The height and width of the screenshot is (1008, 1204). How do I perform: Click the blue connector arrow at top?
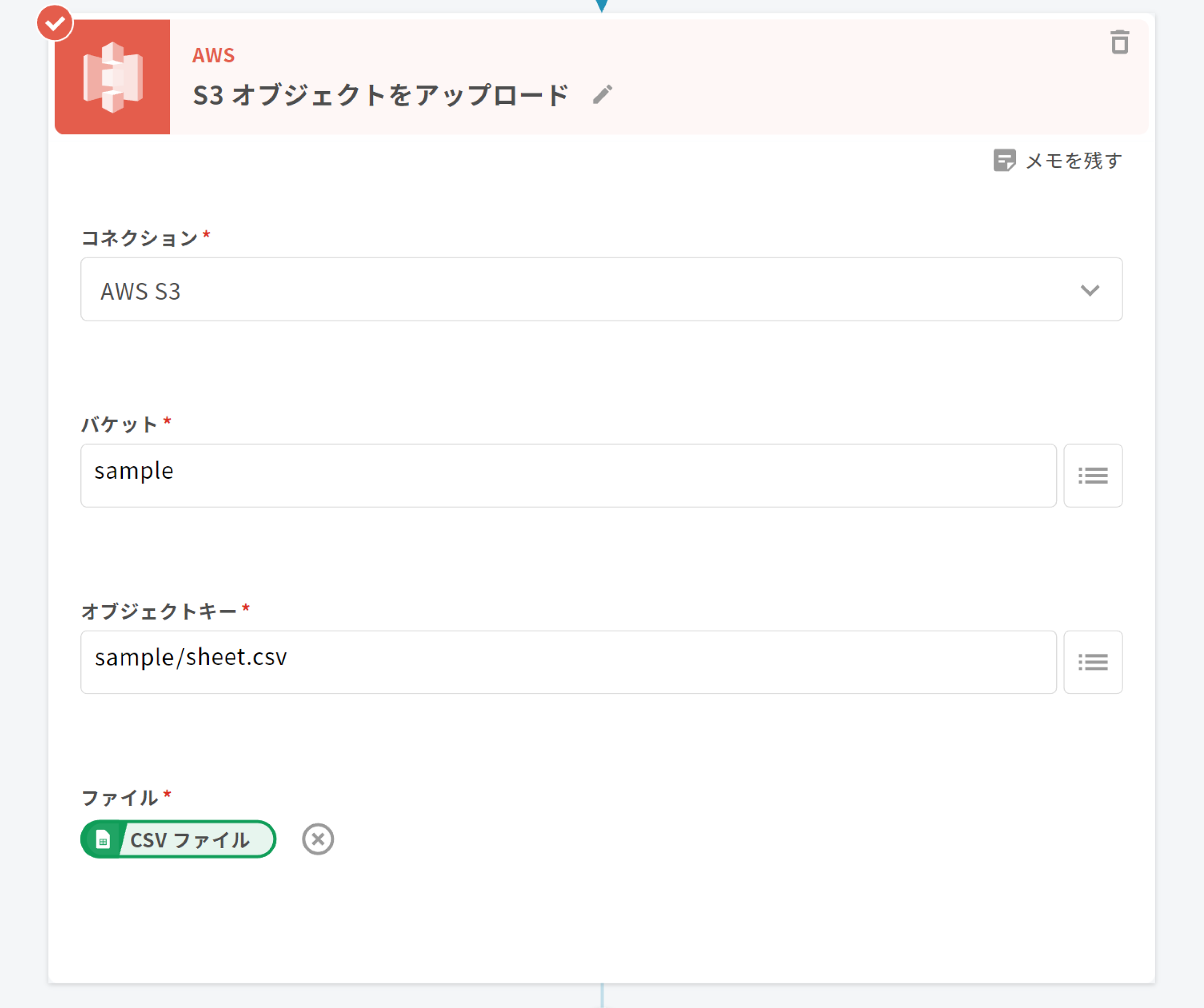(x=602, y=6)
